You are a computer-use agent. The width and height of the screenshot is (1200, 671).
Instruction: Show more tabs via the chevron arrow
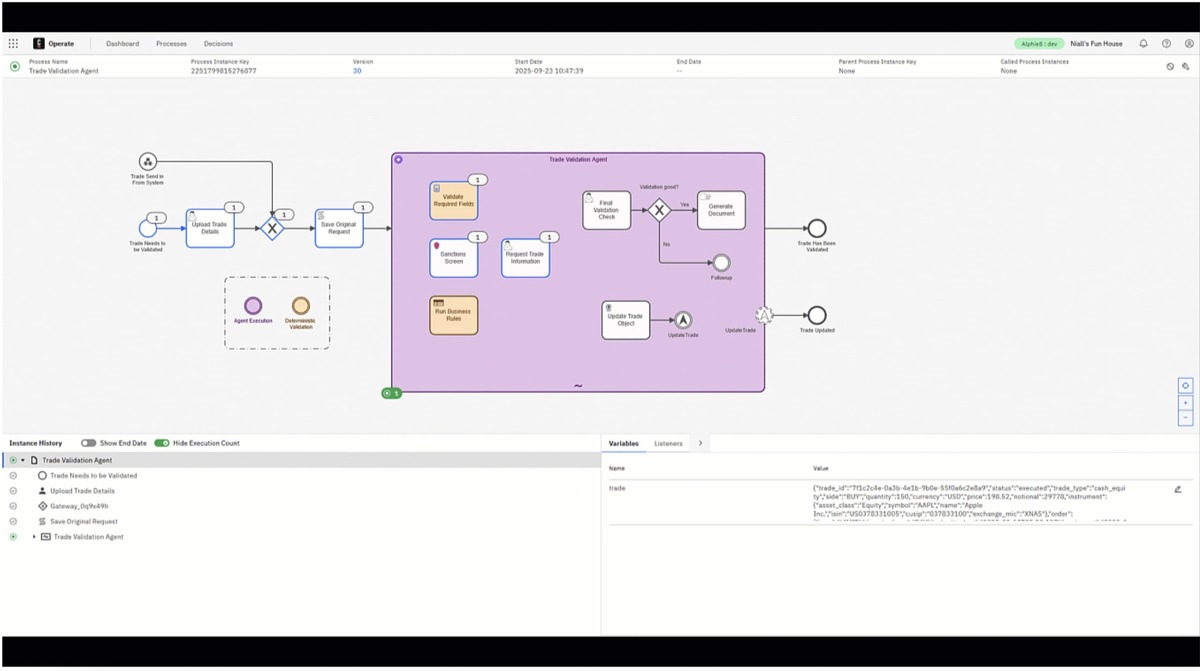(x=700, y=443)
